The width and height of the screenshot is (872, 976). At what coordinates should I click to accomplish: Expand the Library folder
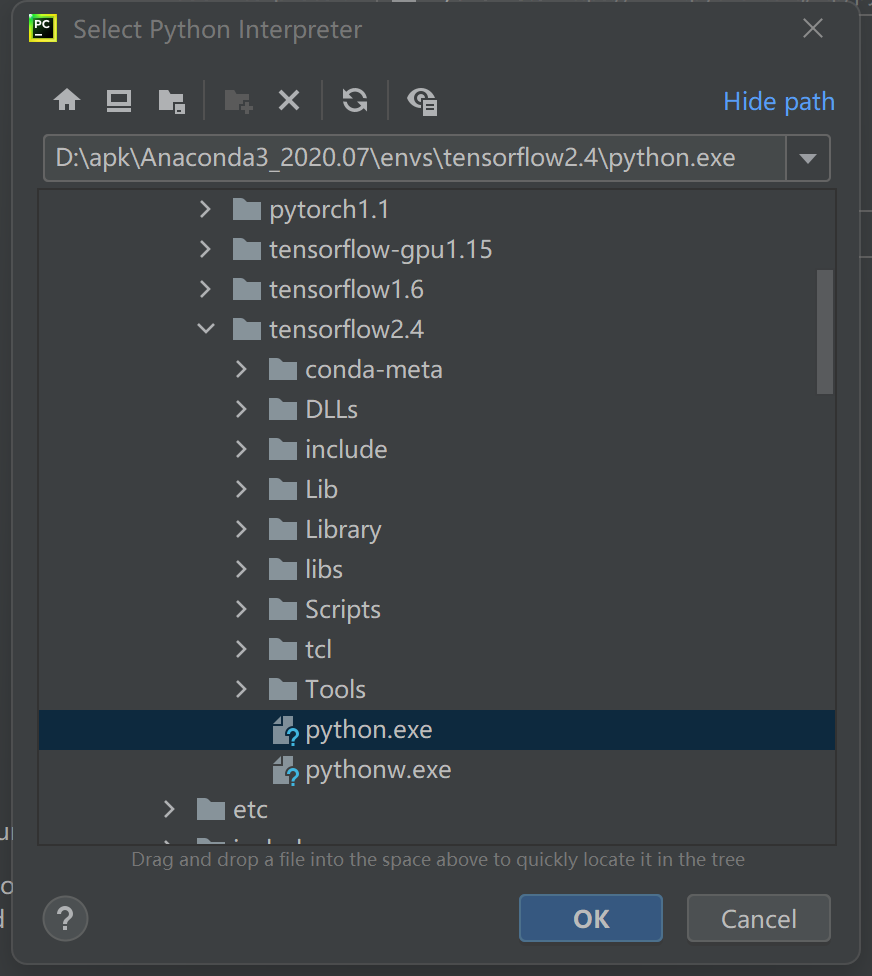click(241, 530)
